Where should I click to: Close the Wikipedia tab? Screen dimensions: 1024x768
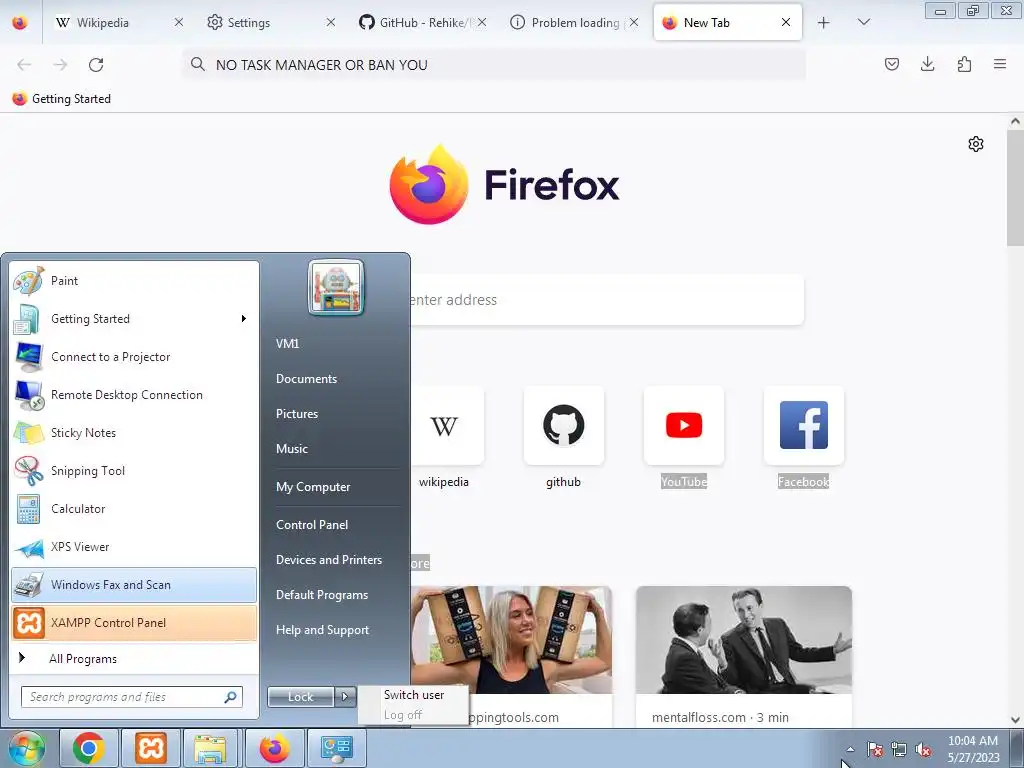pyautogui.click(x=178, y=22)
